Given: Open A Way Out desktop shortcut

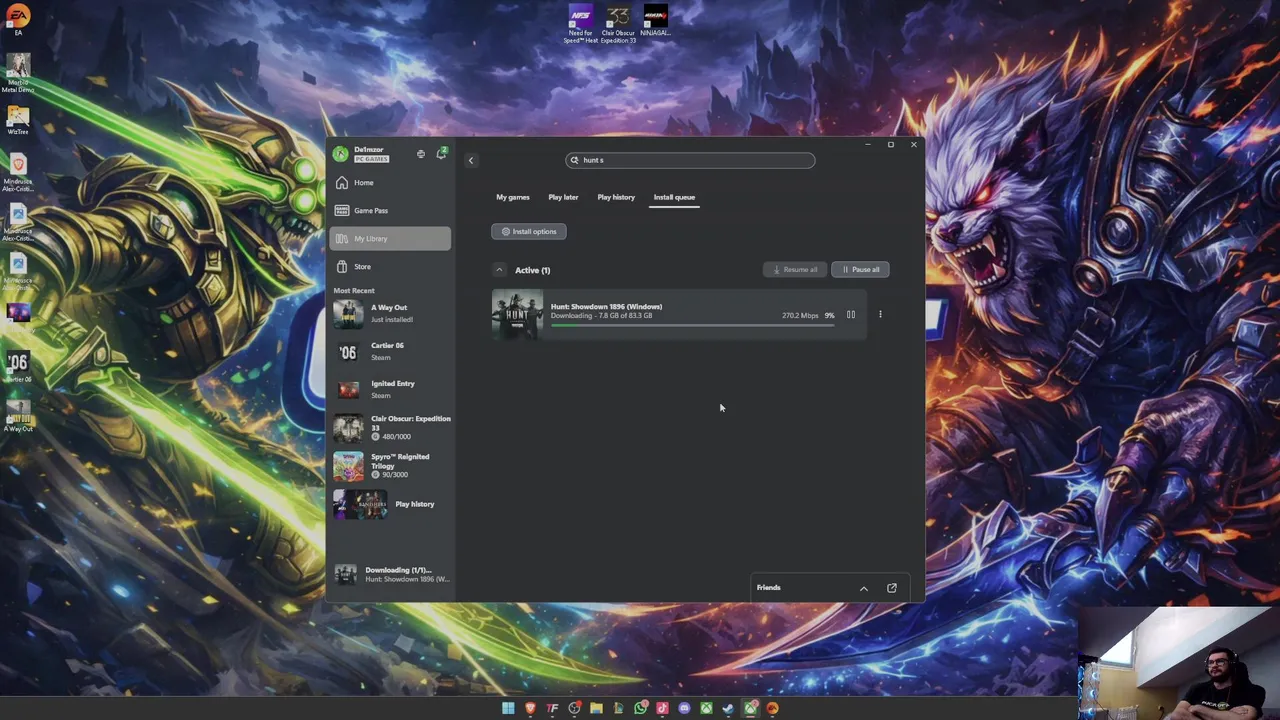Looking at the screenshot, I should pyautogui.click(x=18, y=416).
